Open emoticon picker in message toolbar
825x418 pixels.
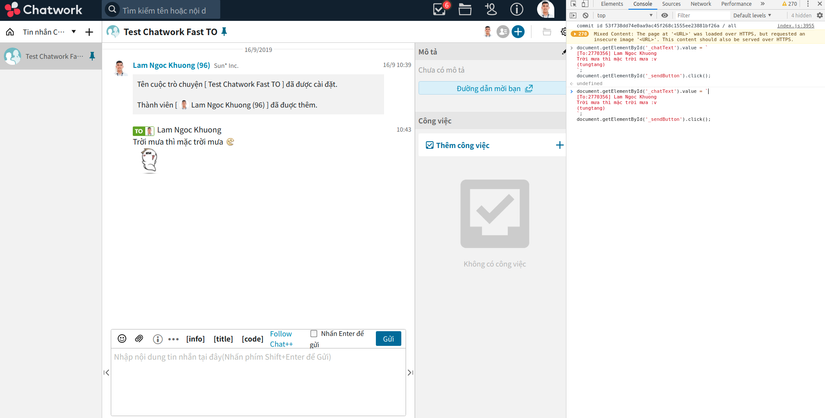[x=122, y=339]
